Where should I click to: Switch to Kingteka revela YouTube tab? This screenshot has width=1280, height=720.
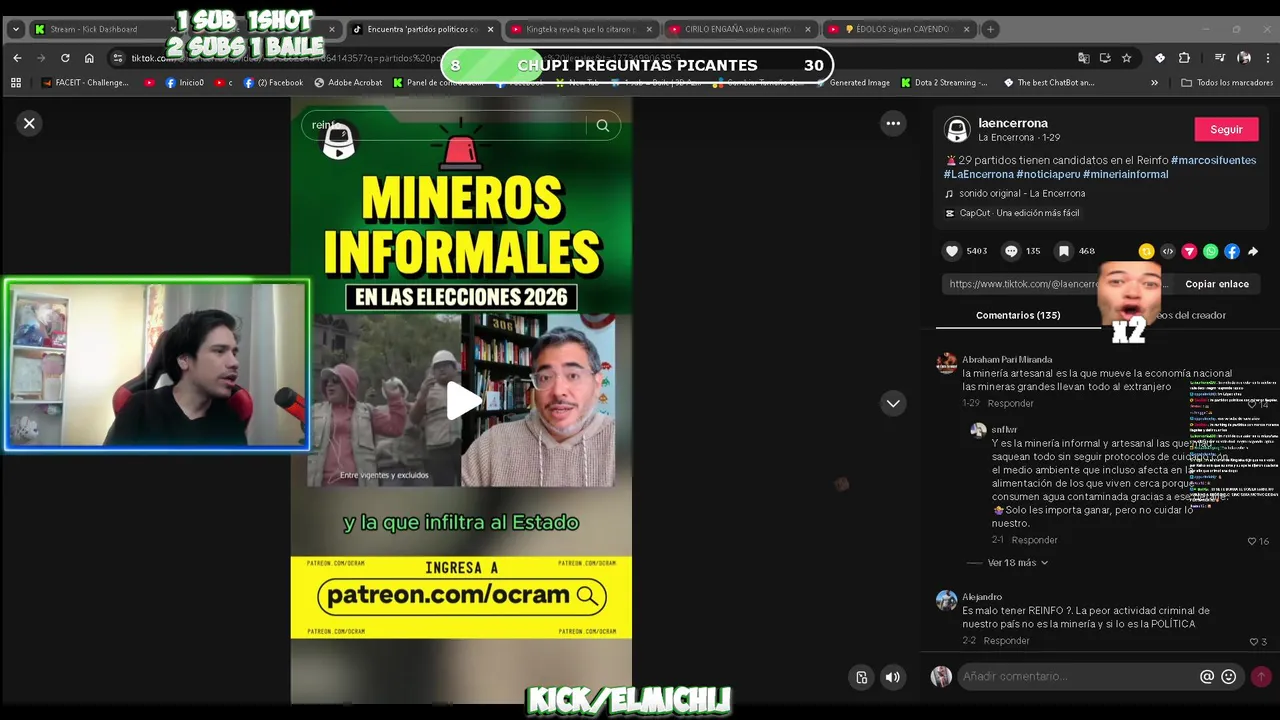tap(580, 29)
